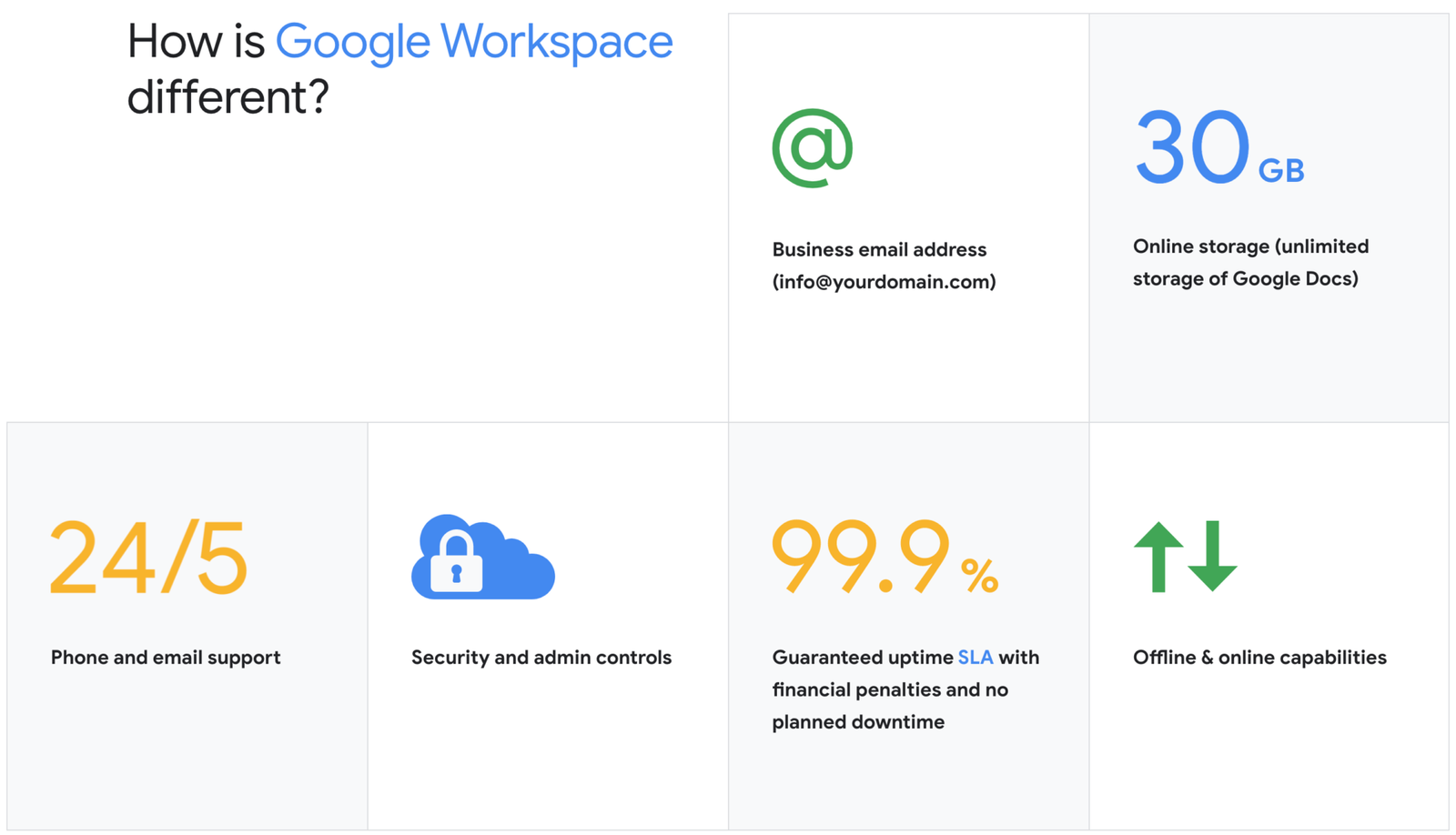Click the 'financial penalties and no' text line
The height and width of the screenshot is (835, 1456).
point(890,689)
